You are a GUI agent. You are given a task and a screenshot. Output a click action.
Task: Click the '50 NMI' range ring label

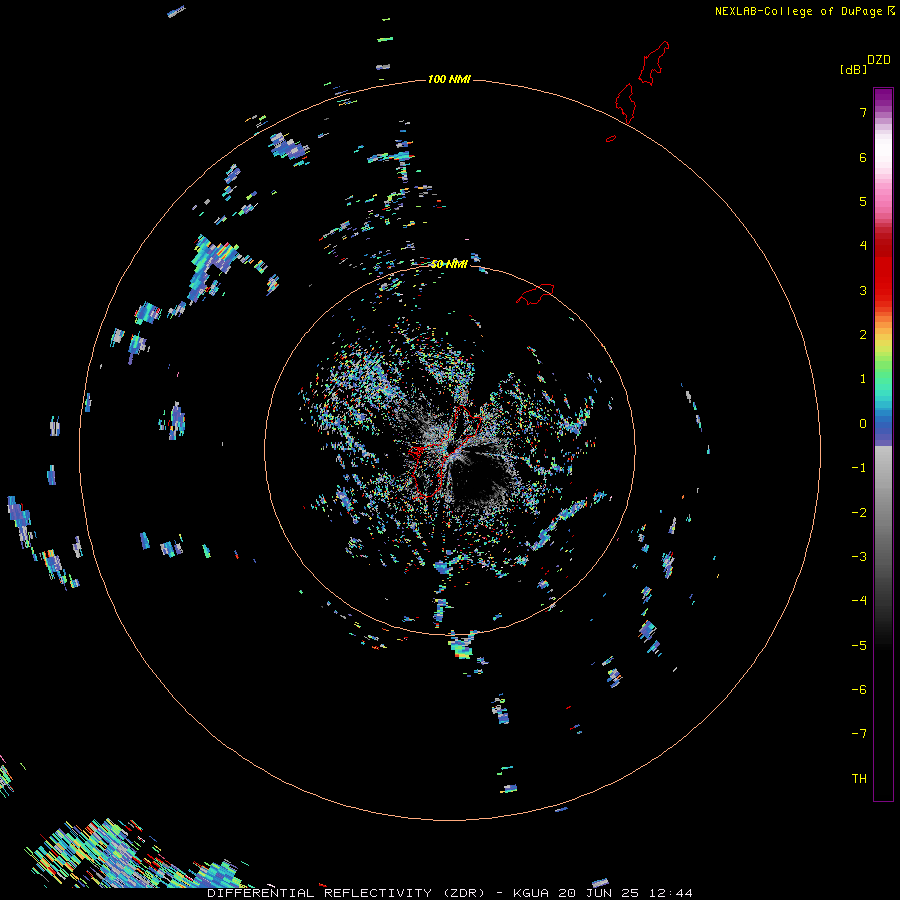point(449,264)
